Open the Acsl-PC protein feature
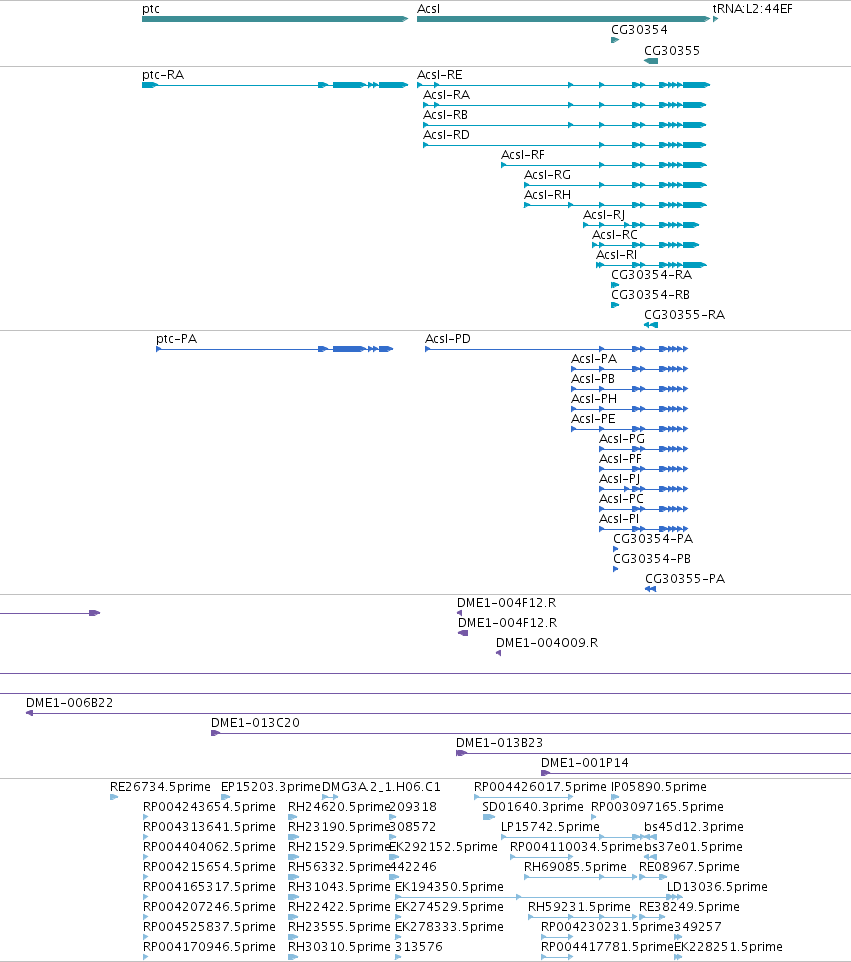This screenshot has width=851, height=962. point(644,509)
